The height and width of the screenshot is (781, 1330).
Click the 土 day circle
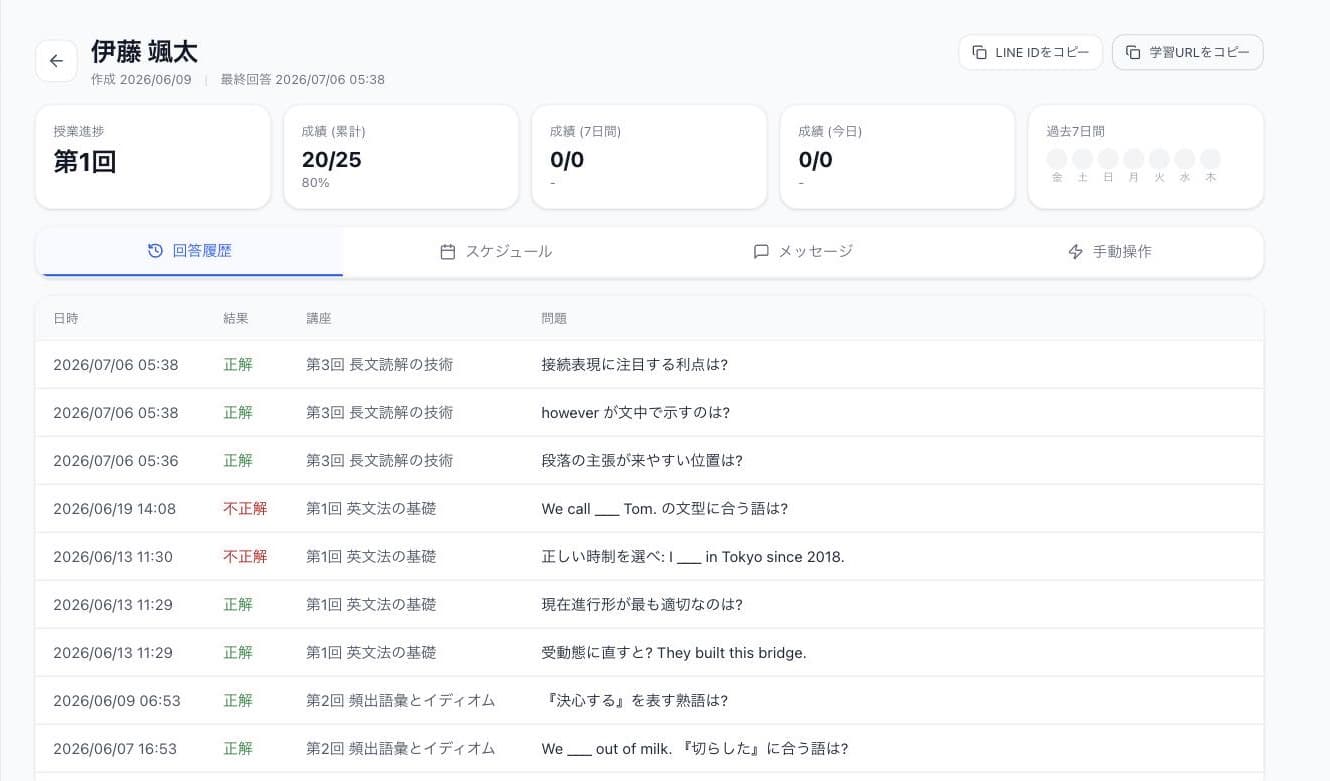1082,159
